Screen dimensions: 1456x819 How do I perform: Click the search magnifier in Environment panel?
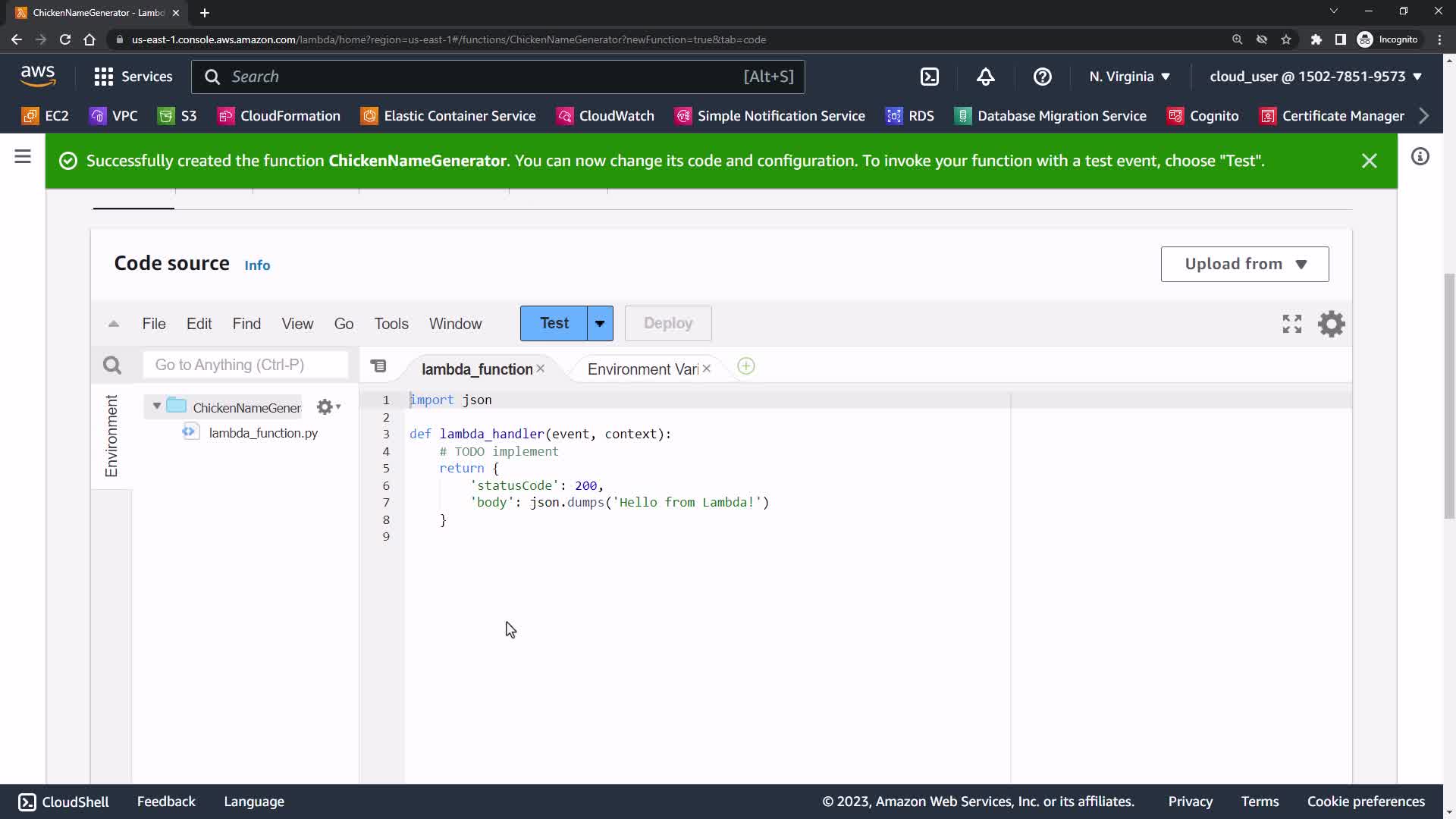click(x=112, y=366)
